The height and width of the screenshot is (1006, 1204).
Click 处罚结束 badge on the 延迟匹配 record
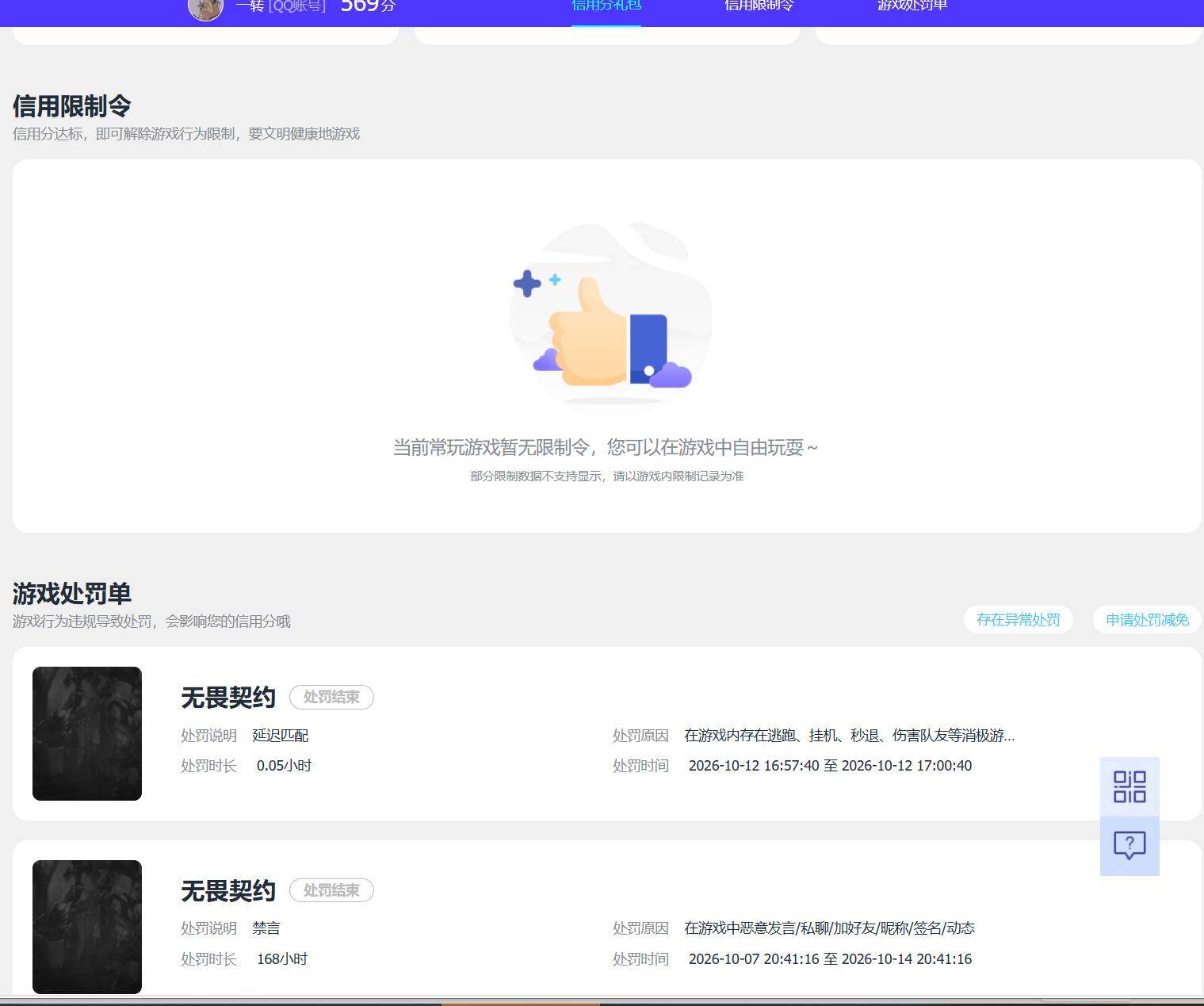coord(331,697)
